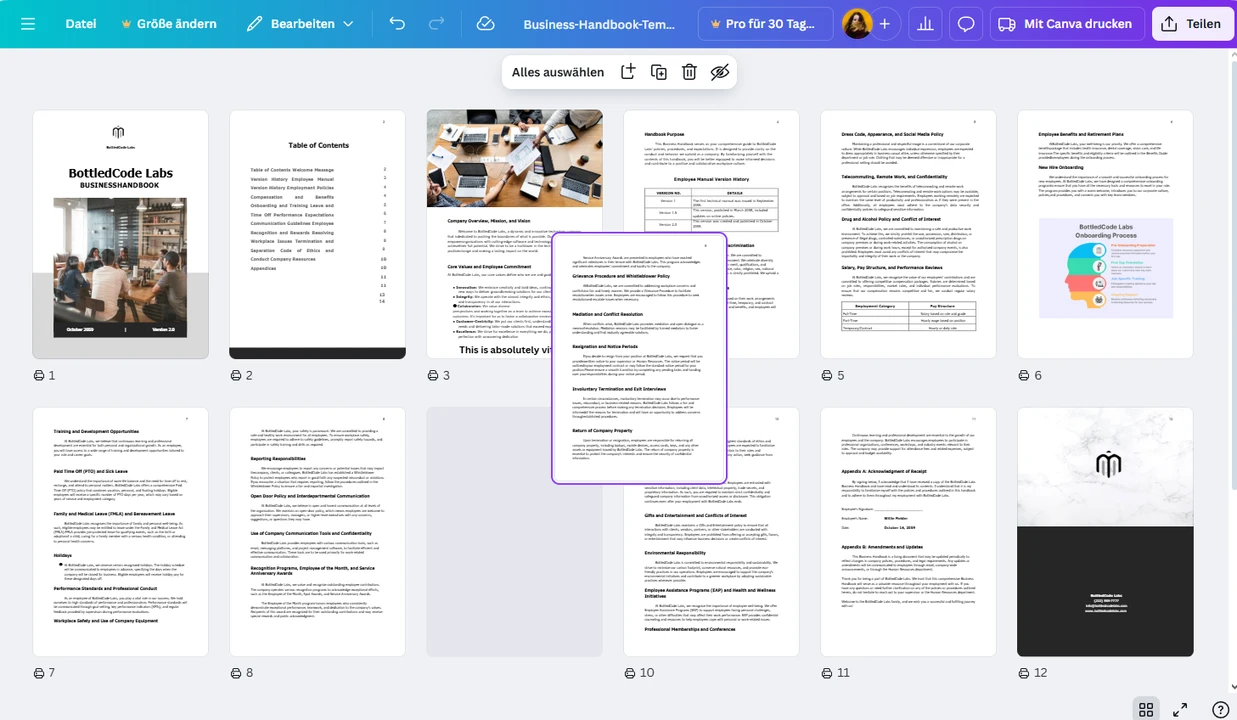The height and width of the screenshot is (720, 1237).
Task: Click Mit Canva drucken button
Action: (x=1065, y=24)
